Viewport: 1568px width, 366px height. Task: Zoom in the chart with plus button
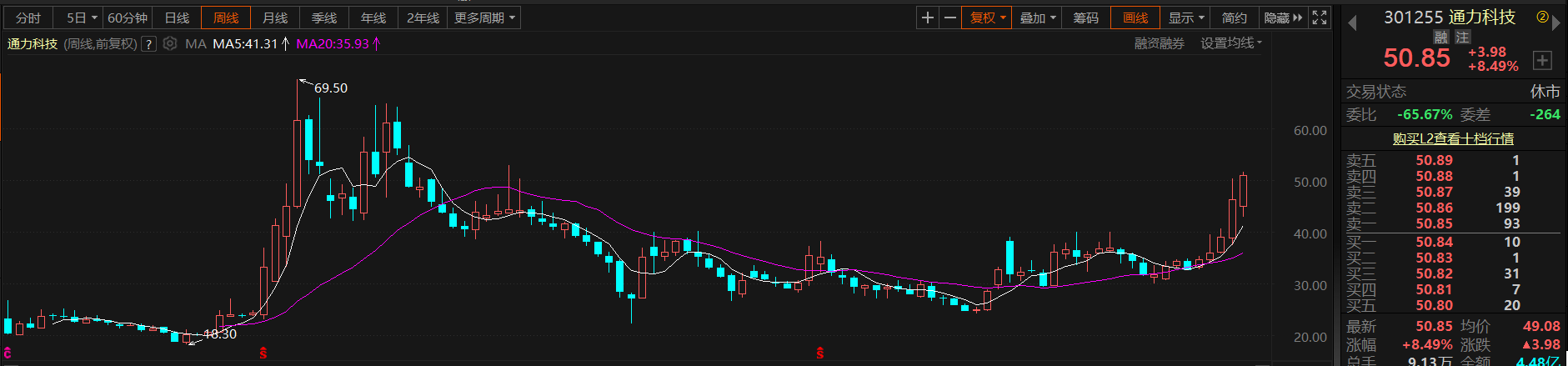pos(928,18)
